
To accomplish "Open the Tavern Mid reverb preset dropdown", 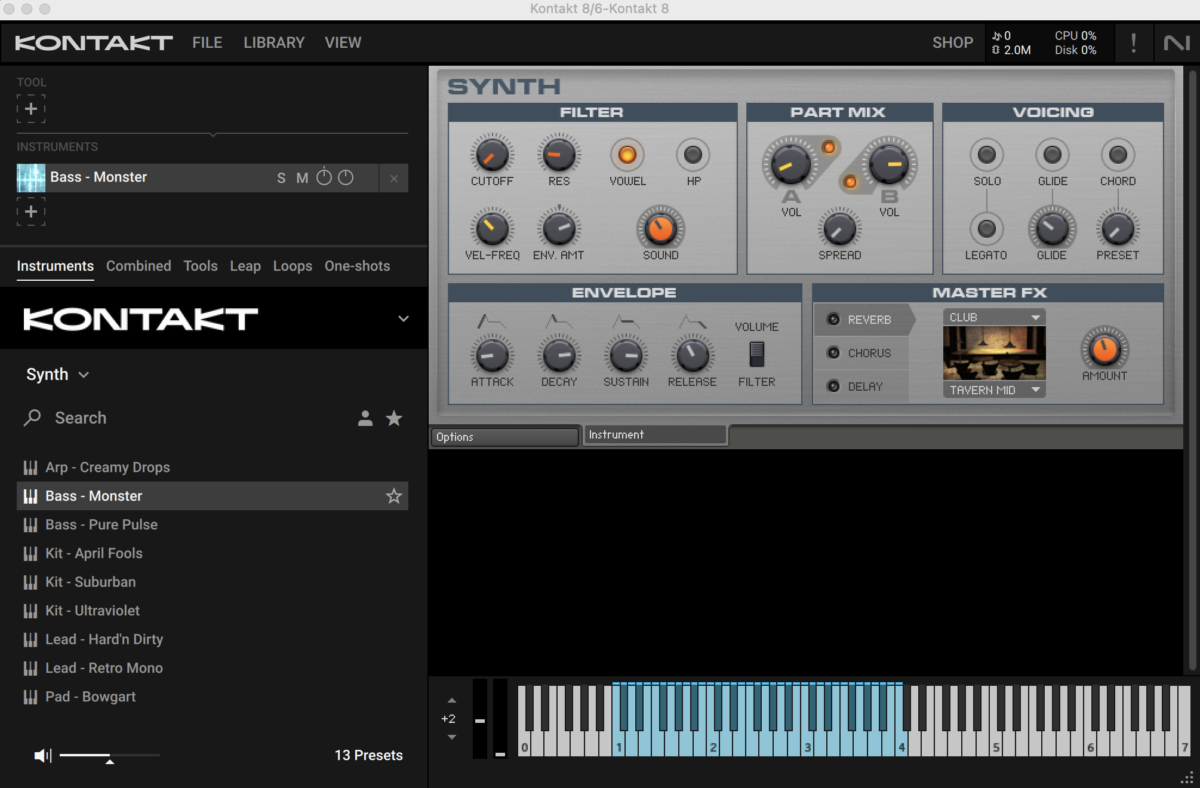I will pyautogui.click(x=994, y=390).
